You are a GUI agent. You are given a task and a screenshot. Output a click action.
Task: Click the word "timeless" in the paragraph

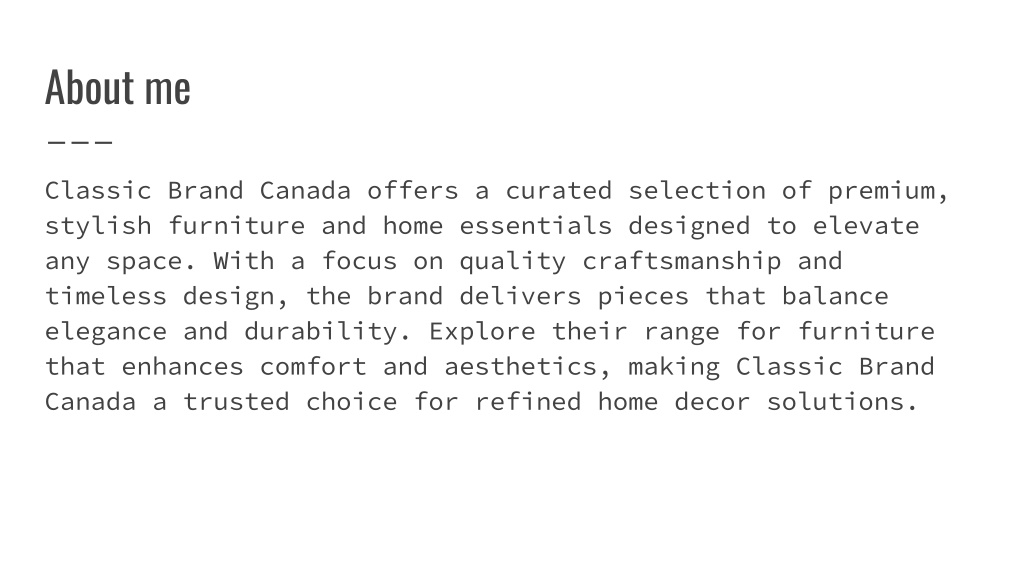106,296
